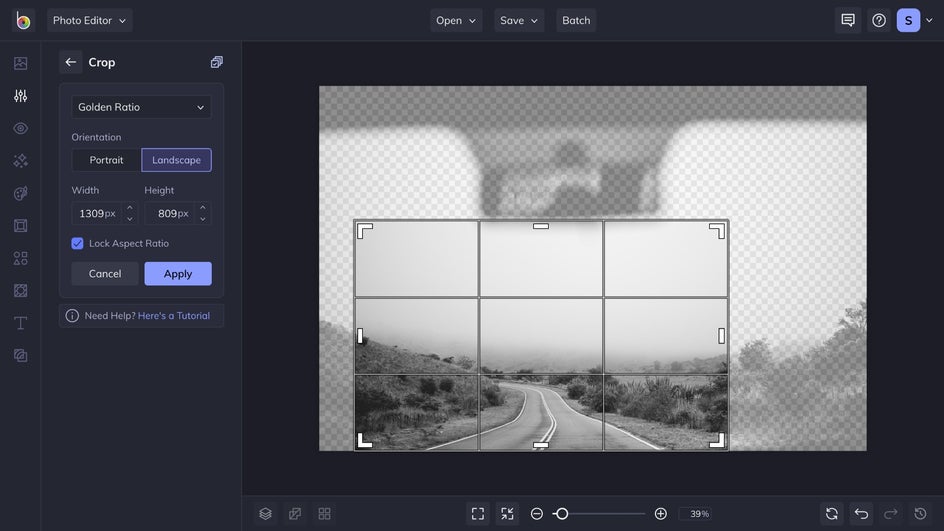The width and height of the screenshot is (944, 531).
Task: Open the Golden Ratio dropdown
Action: 141,107
